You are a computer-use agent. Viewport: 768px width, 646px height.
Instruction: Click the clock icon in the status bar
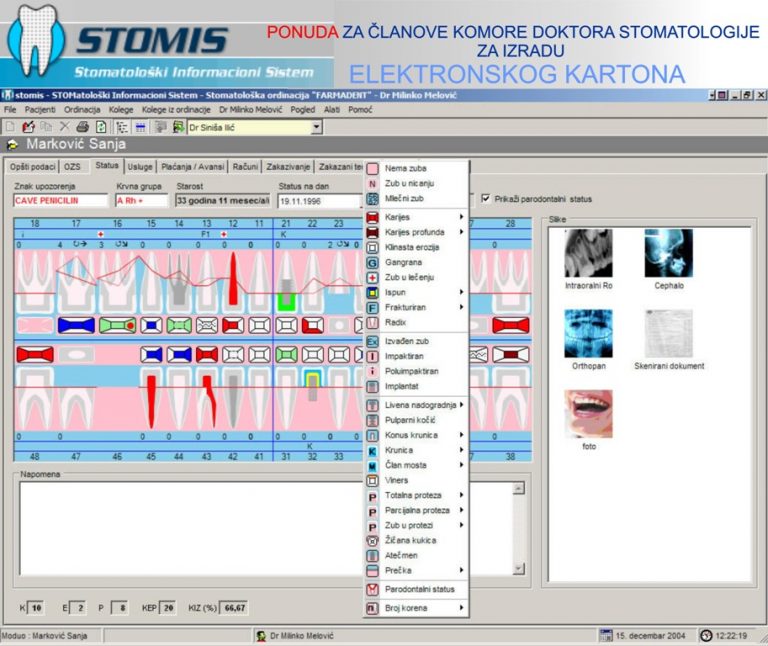[x=706, y=635]
